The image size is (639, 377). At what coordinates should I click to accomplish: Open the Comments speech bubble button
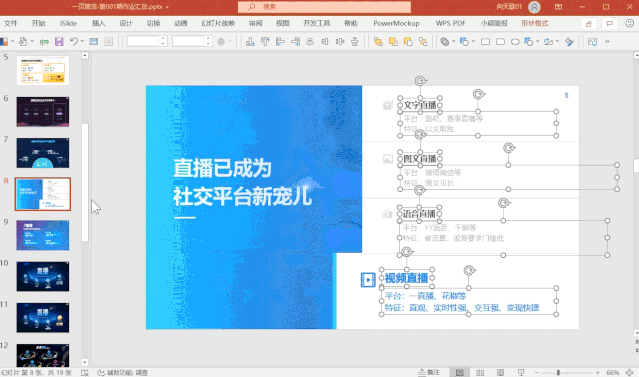pyautogui.click(x=610, y=24)
